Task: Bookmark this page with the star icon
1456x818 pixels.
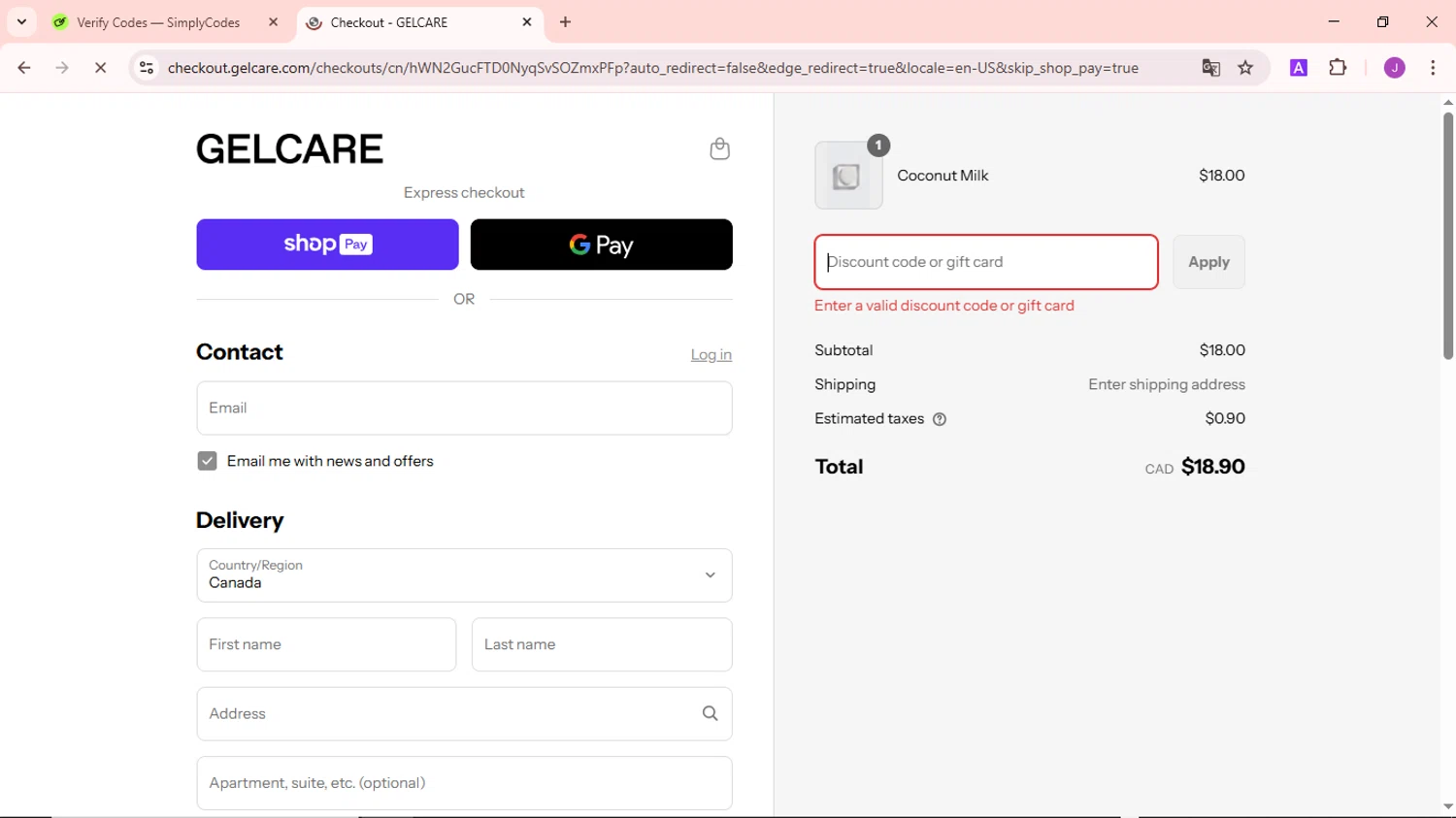Action: pyautogui.click(x=1245, y=68)
